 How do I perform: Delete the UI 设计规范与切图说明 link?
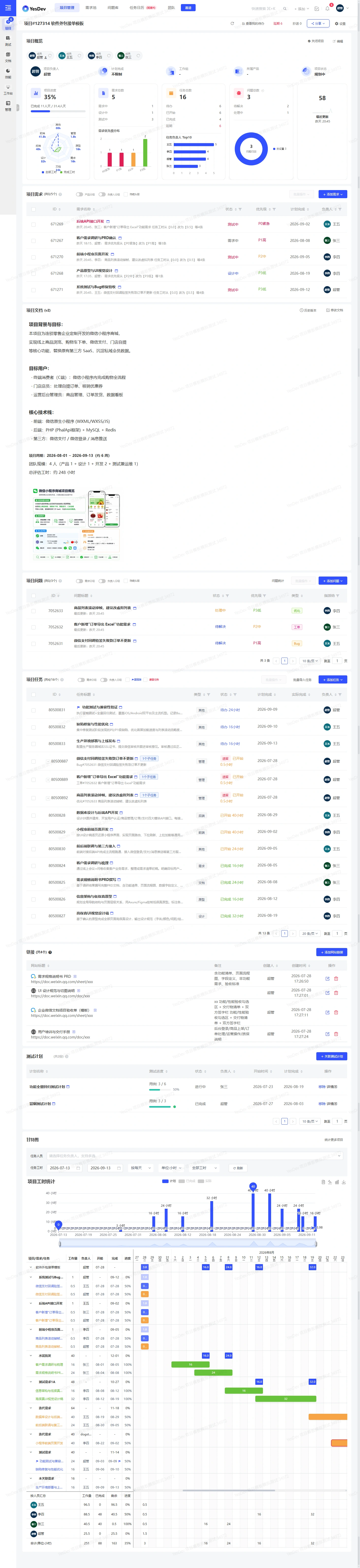pyautogui.click(x=336, y=993)
